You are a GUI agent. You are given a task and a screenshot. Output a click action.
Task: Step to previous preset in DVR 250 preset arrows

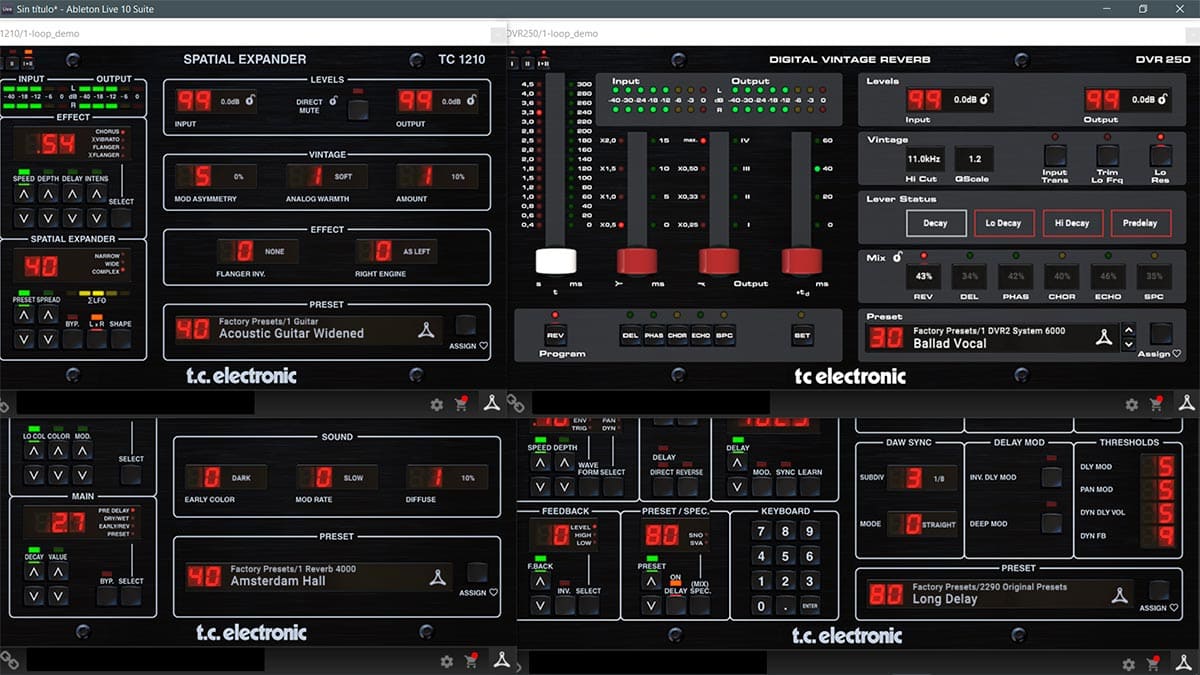tap(1129, 329)
